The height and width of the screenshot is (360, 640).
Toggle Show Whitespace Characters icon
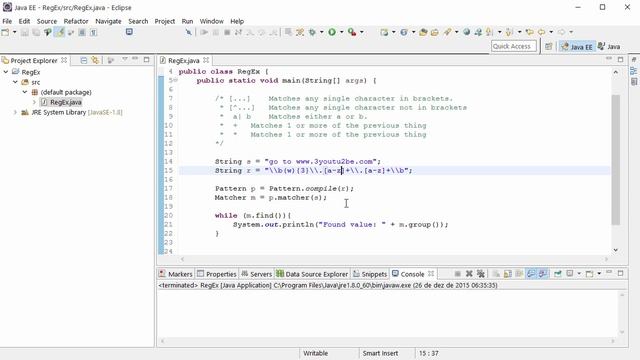(93, 32)
